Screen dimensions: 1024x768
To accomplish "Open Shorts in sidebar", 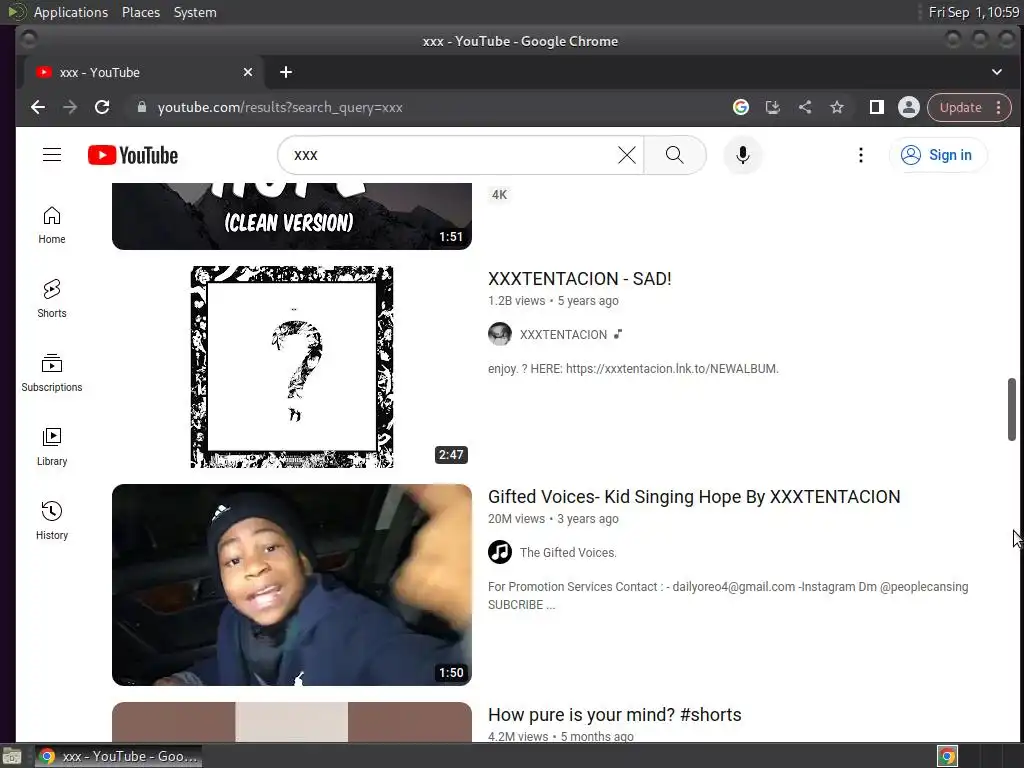I will 52,299.
